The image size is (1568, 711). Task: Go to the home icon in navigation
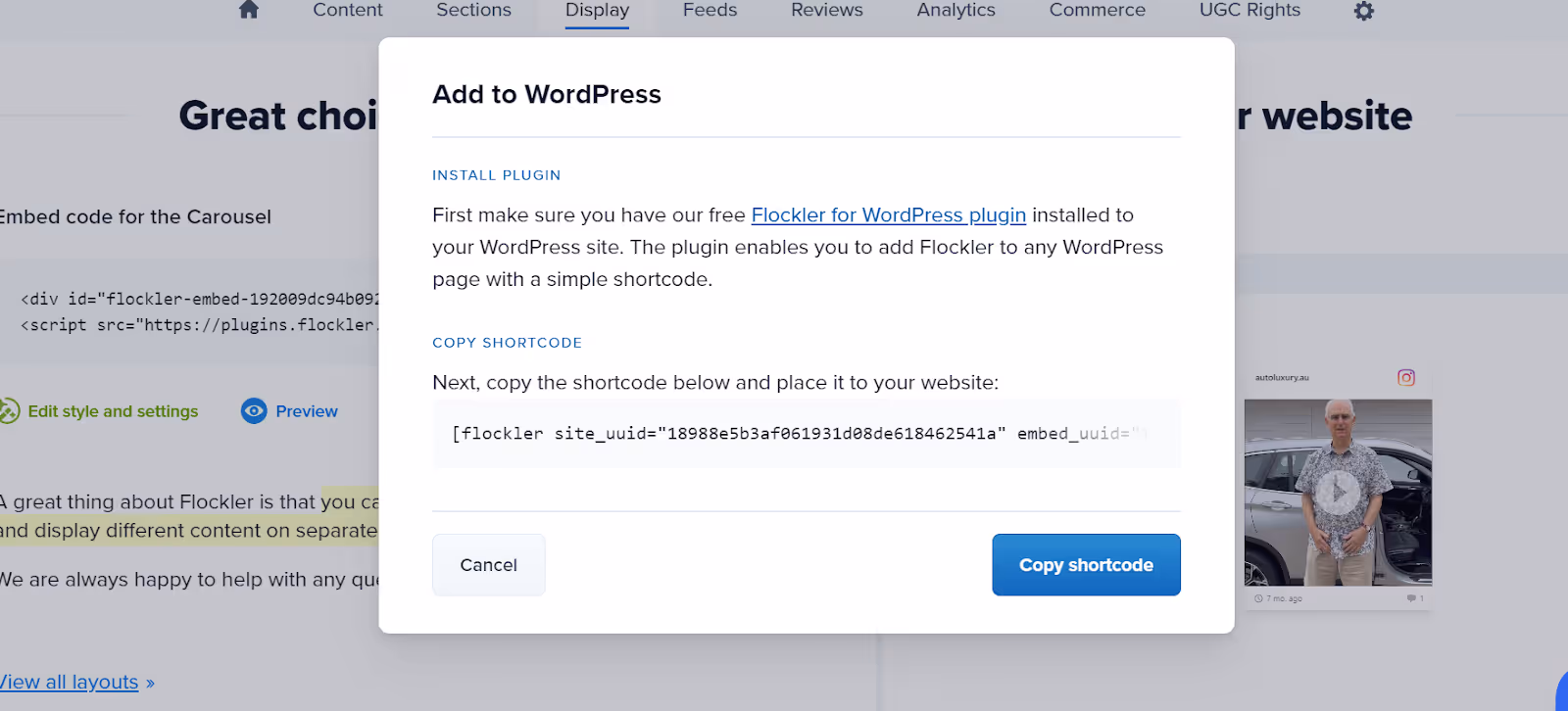coord(249,10)
